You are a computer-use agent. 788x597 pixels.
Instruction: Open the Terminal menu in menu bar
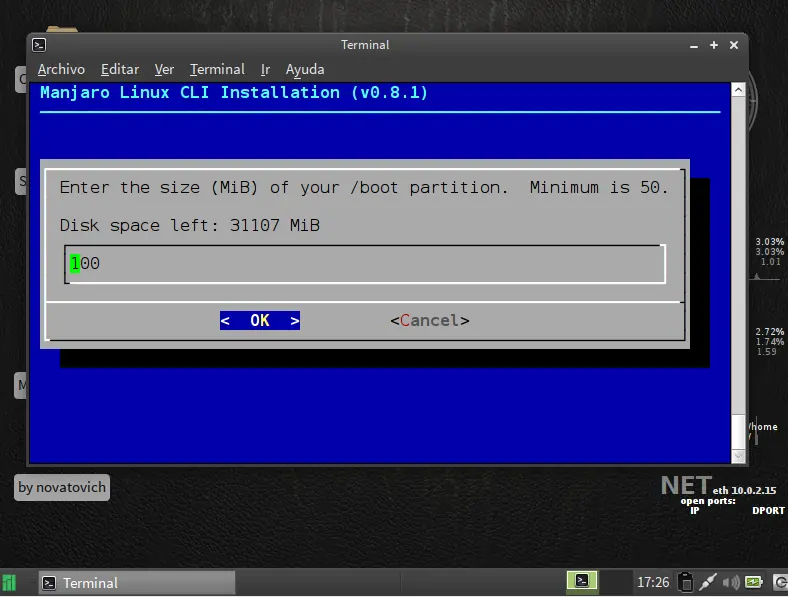point(217,69)
